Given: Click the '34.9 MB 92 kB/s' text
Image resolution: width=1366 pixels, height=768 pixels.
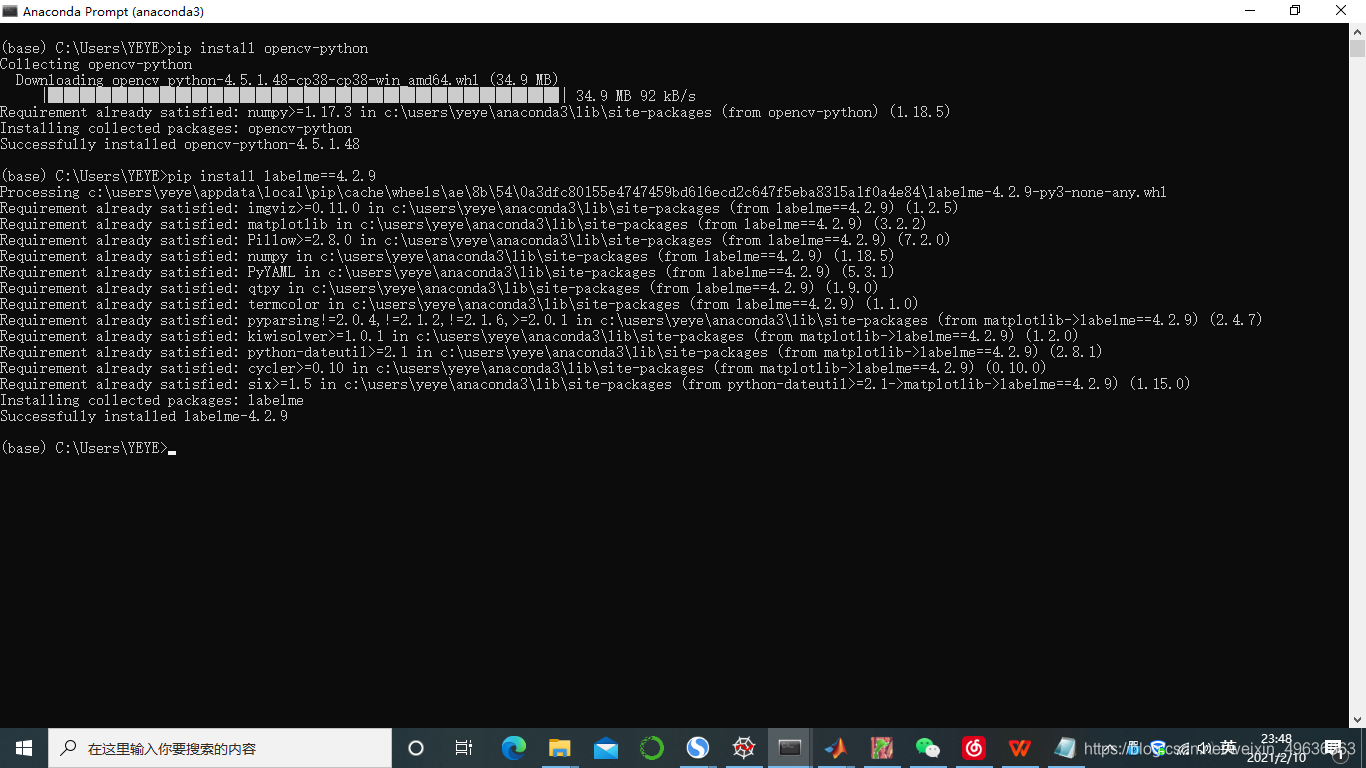Looking at the screenshot, I should [x=636, y=96].
